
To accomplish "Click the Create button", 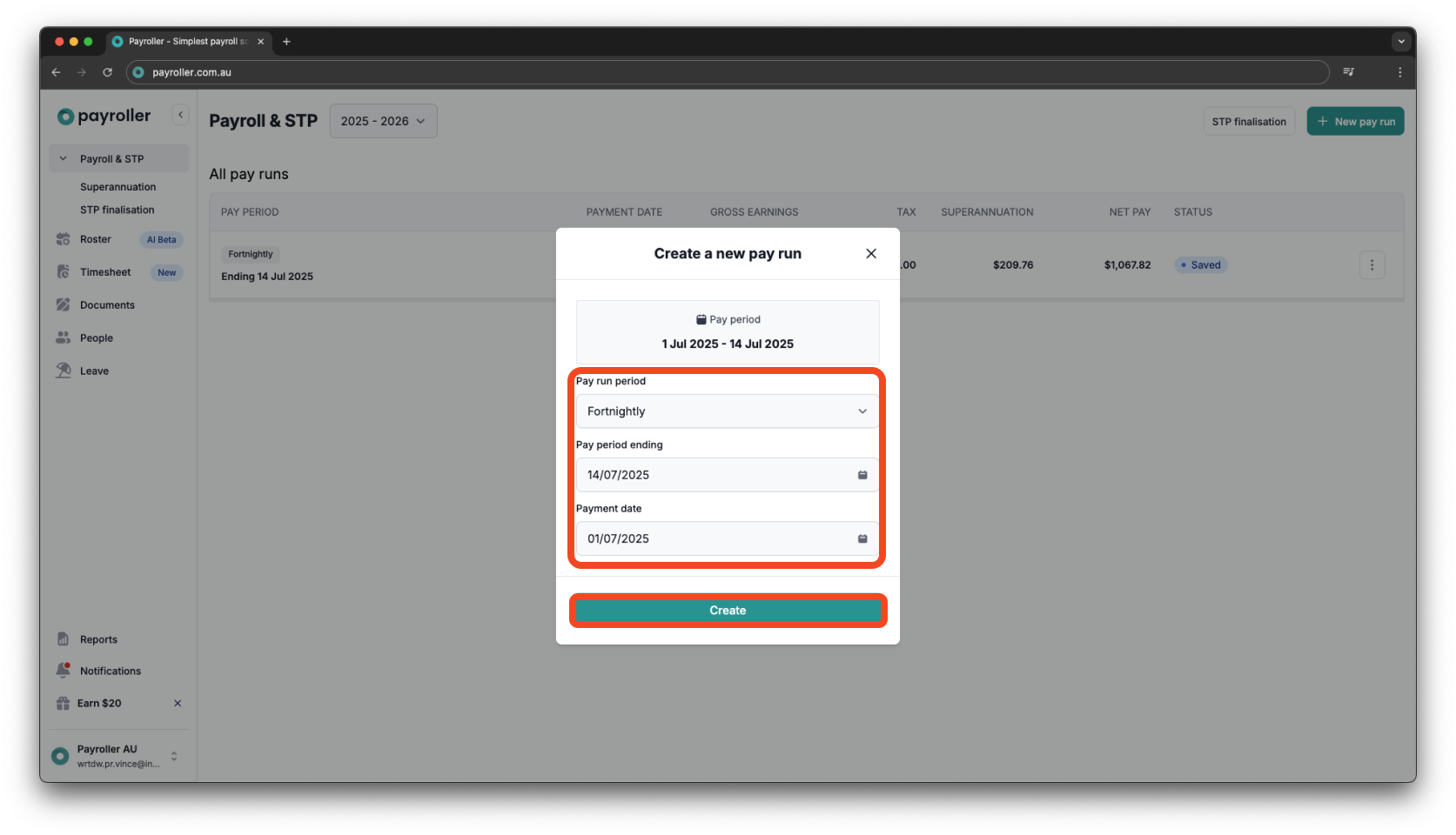I will click(727, 610).
